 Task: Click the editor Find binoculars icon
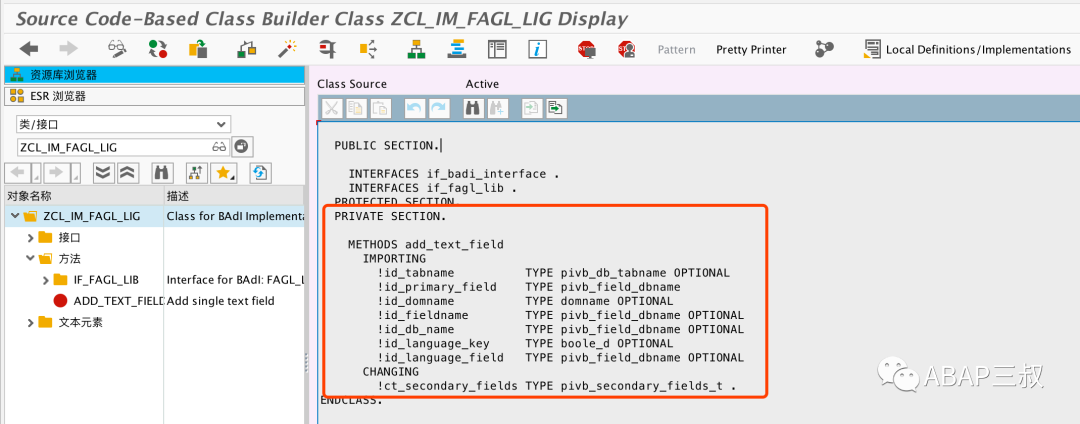[x=473, y=108]
